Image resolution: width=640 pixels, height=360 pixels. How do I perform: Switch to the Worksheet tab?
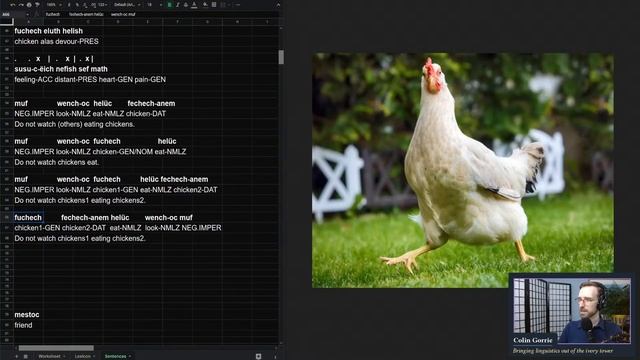point(49,356)
